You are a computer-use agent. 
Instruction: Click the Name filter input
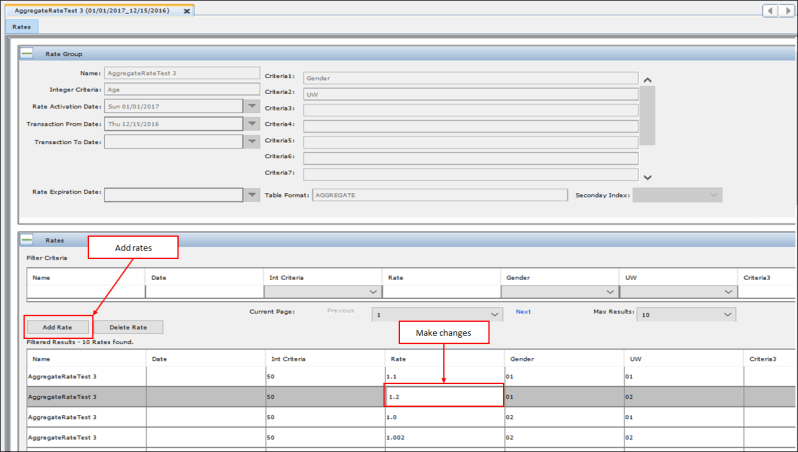pyautogui.click(x=86, y=292)
